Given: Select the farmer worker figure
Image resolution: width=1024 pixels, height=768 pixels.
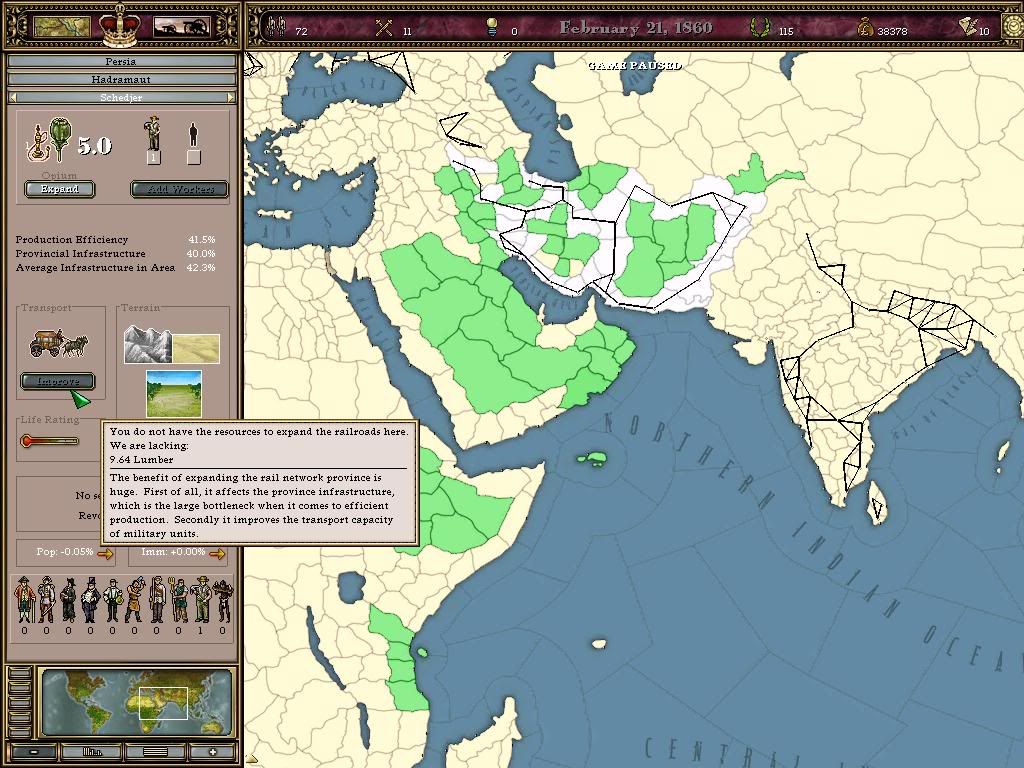Looking at the screenshot, I should pyautogui.click(x=153, y=133).
